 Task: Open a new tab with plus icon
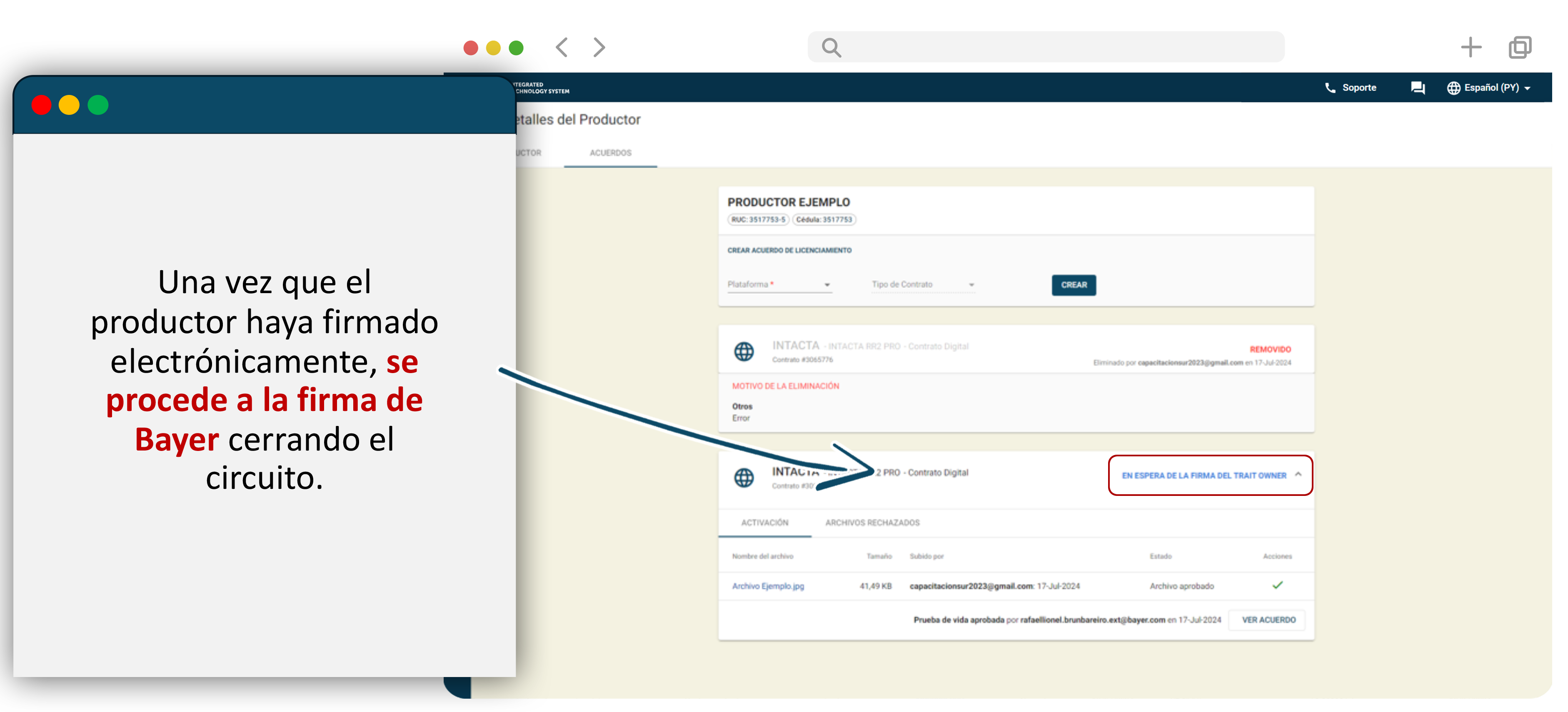coord(1471,47)
